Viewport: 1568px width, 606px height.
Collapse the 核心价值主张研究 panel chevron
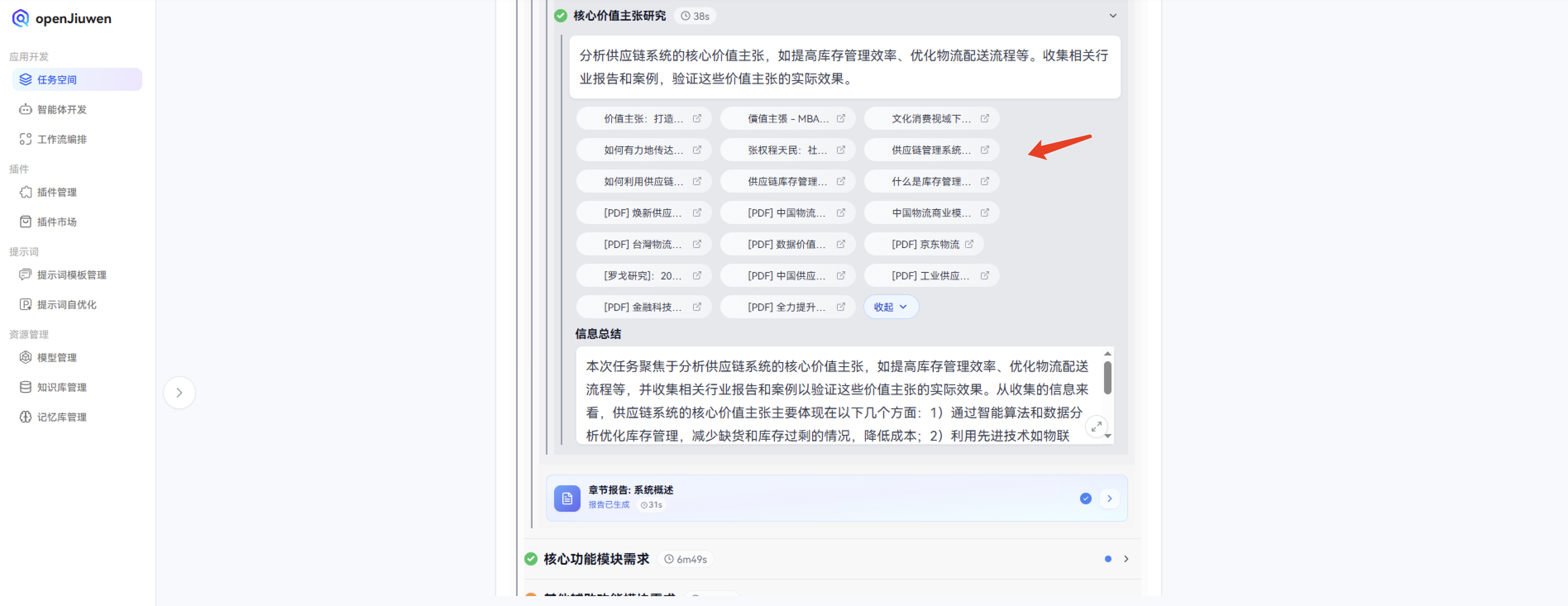1113,15
